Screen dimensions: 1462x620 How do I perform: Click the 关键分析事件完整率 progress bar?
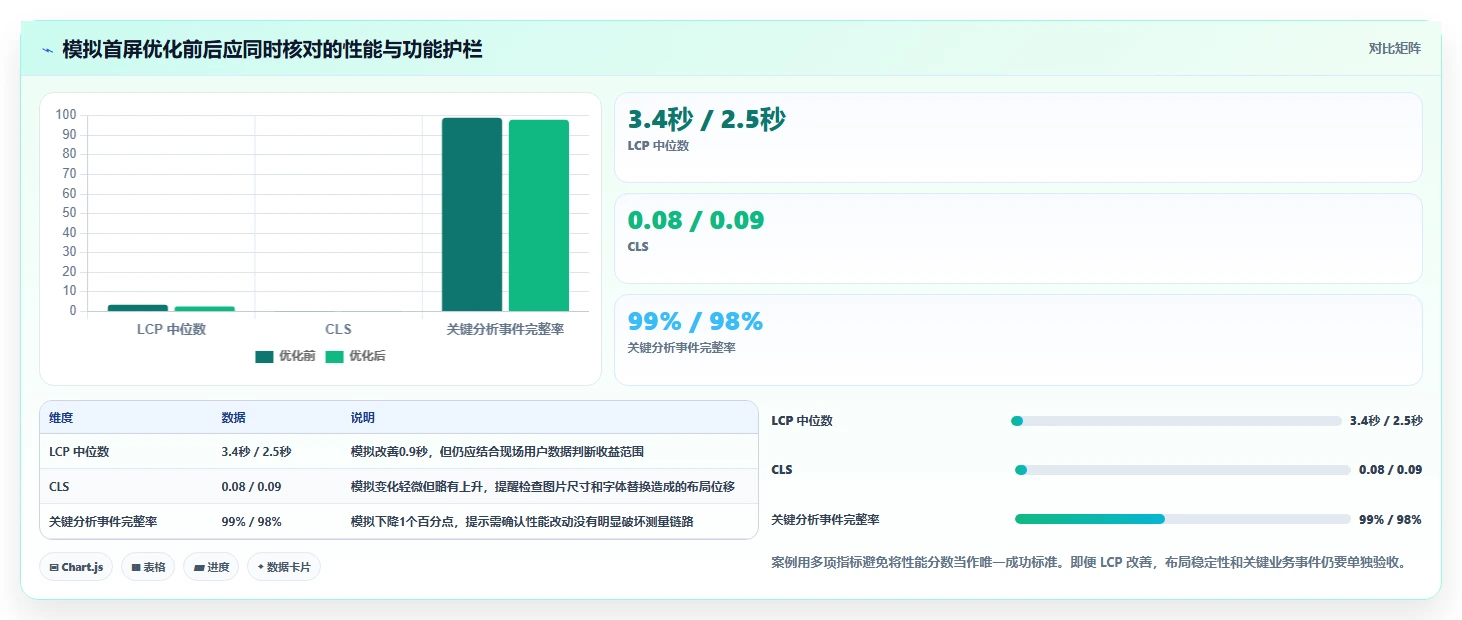coord(1182,519)
